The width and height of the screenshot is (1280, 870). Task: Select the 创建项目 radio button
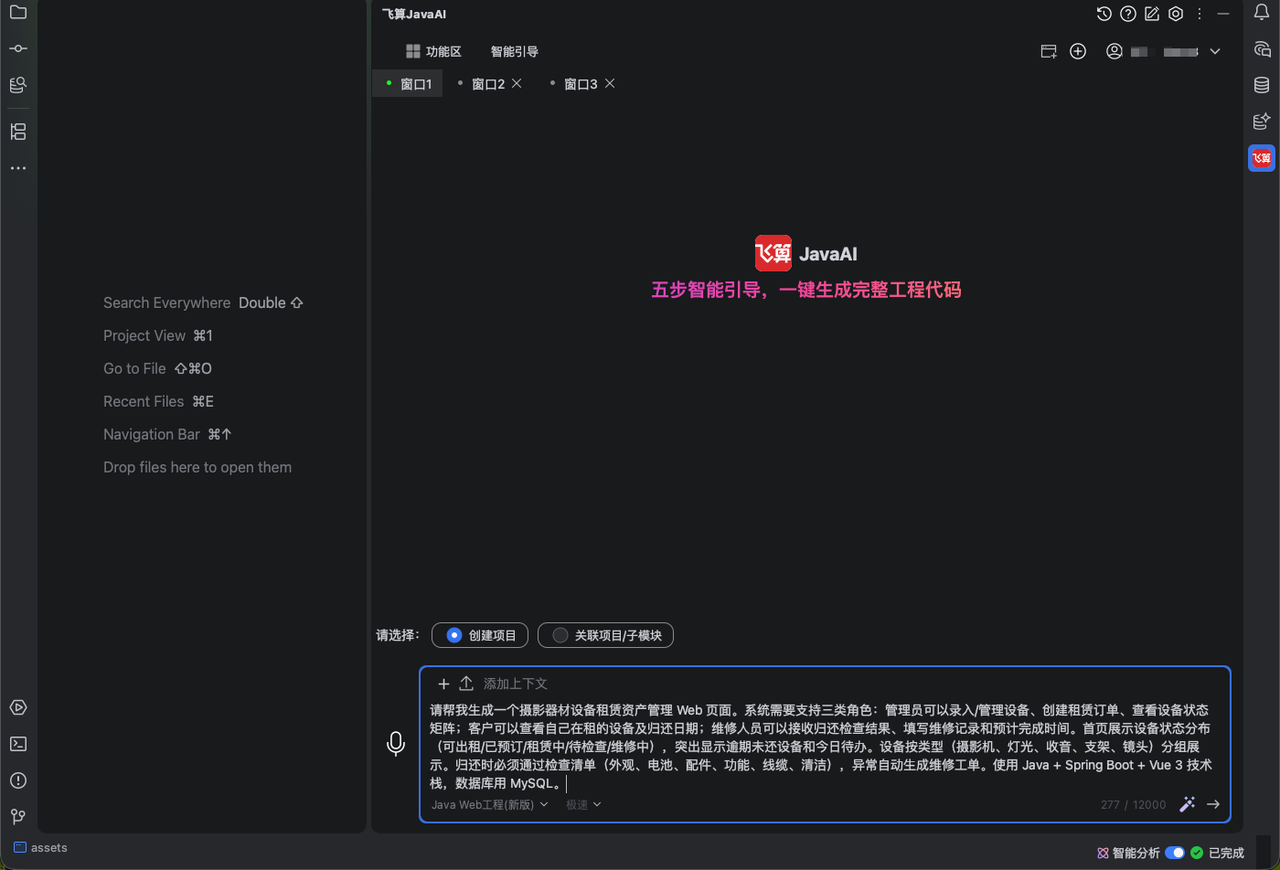coord(480,635)
